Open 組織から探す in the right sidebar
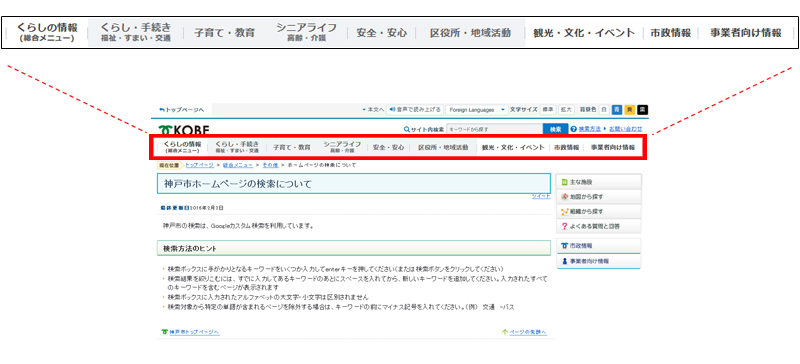Screen dimensions: 800x364 click(599, 211)
